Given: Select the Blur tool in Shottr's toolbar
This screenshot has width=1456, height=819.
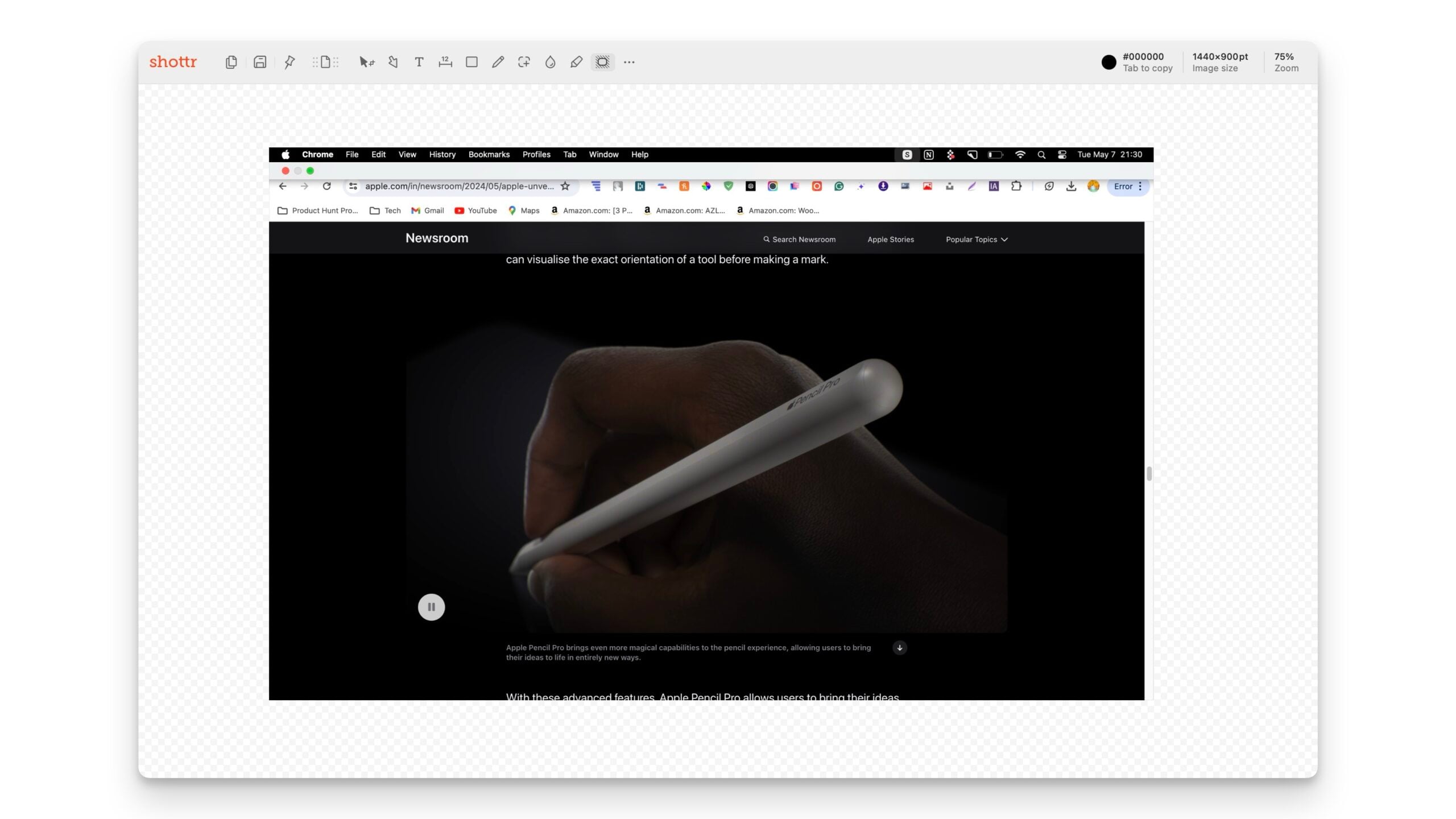Looking at the screenshot, I should click(550, 62).
